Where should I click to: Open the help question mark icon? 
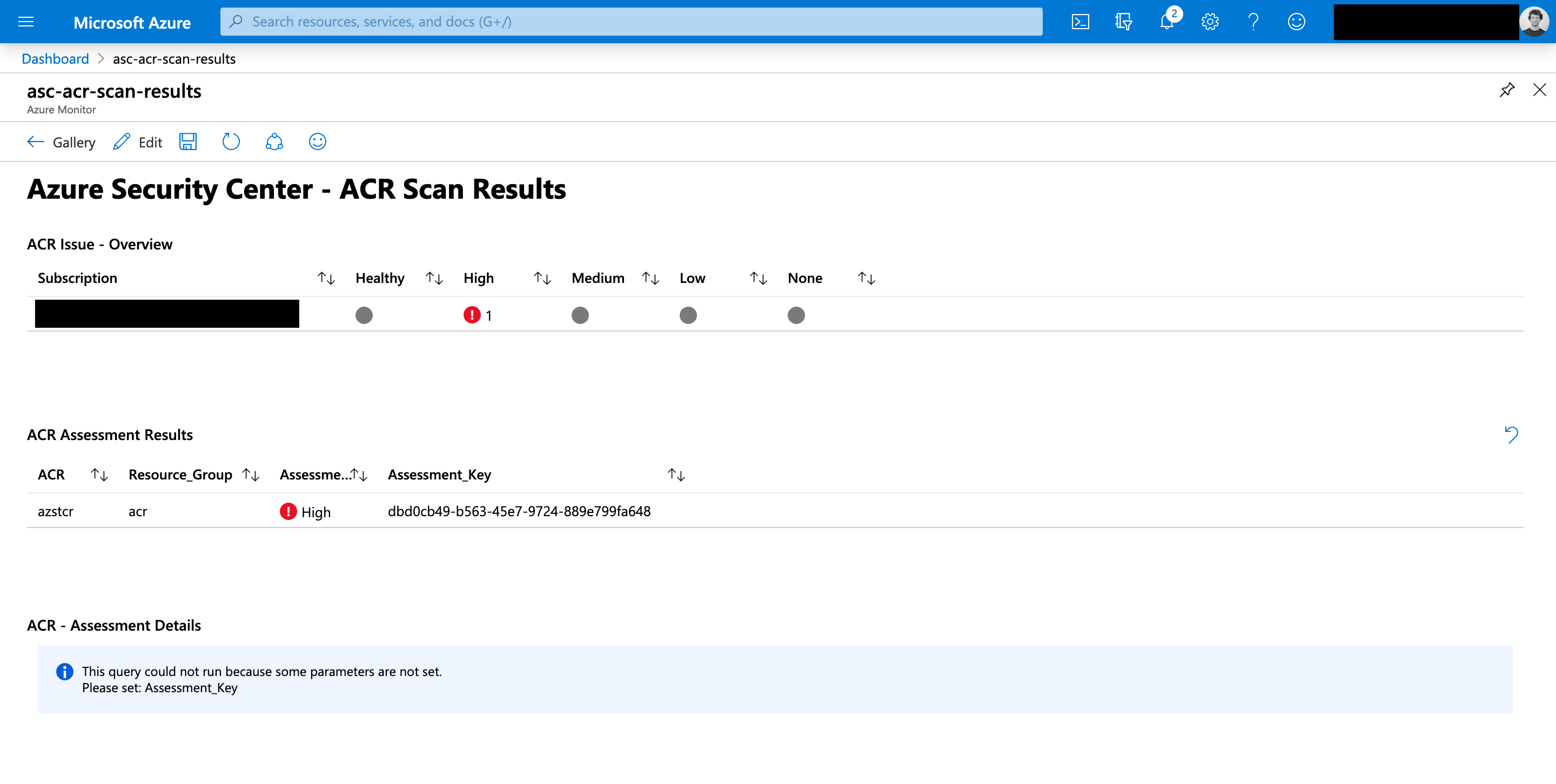click(x=1253, y=22)
